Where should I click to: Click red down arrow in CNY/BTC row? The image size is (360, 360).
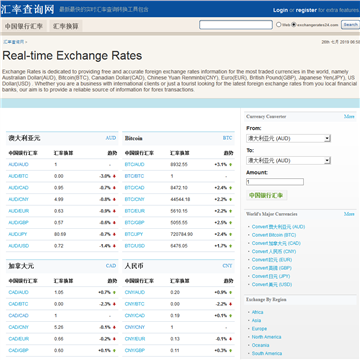pos(231,304)
